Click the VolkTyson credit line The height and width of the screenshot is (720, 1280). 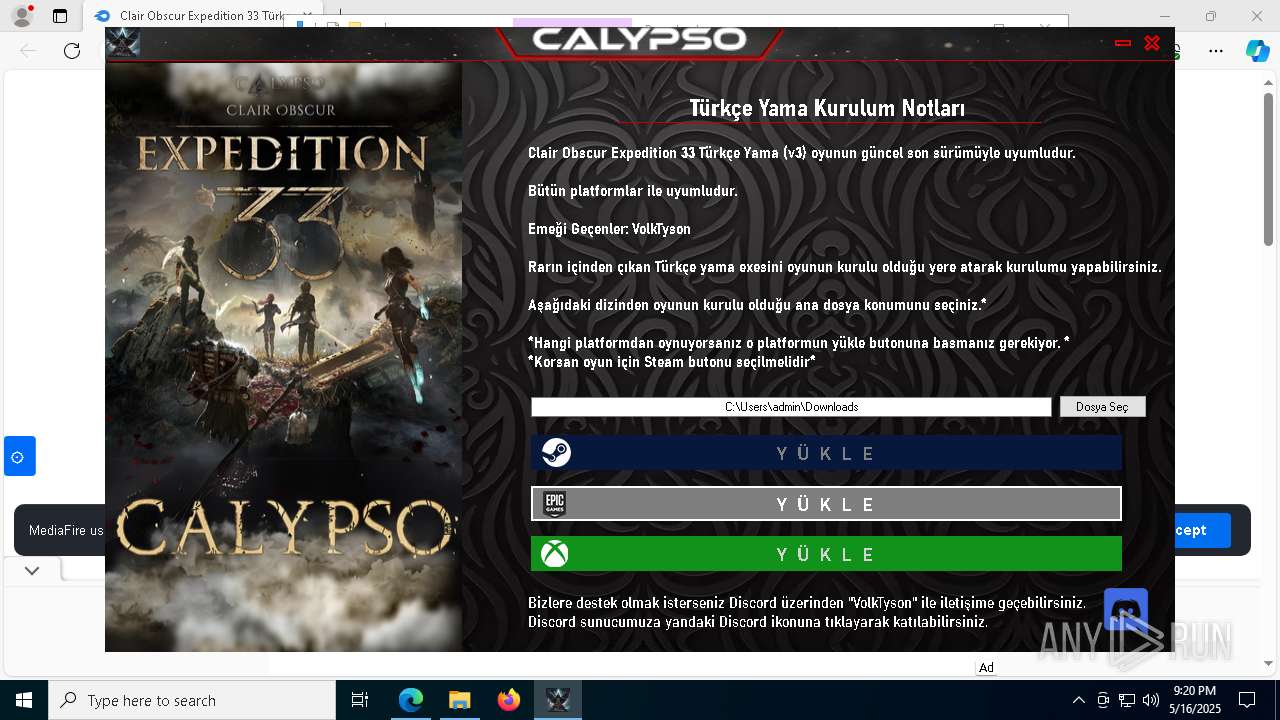coord(609,229)
